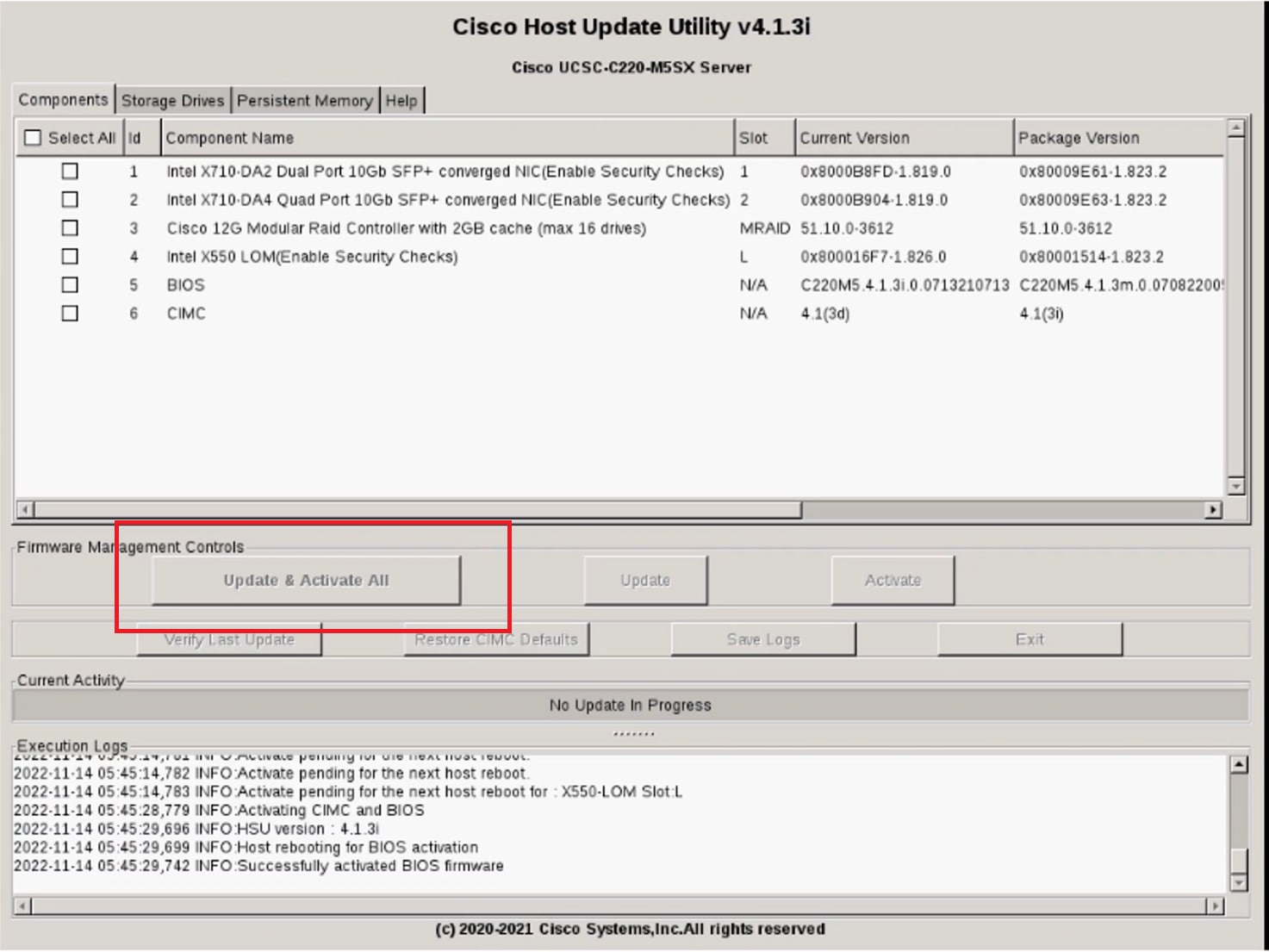Click package version 0x80009E61-1.823.2
This screenshot has width=1269, height=952.
coord(1093,171)
